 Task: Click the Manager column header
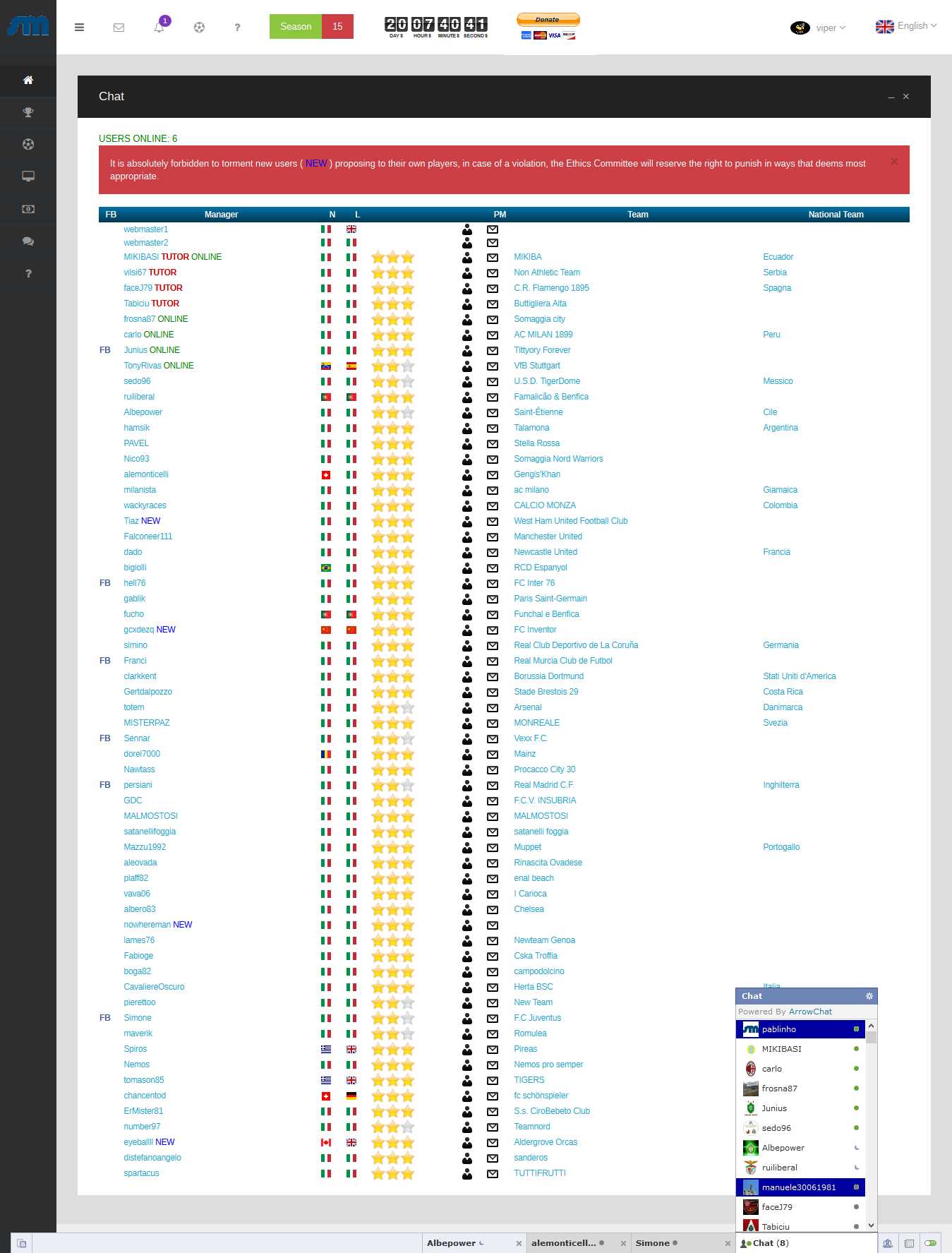point(221,215)
